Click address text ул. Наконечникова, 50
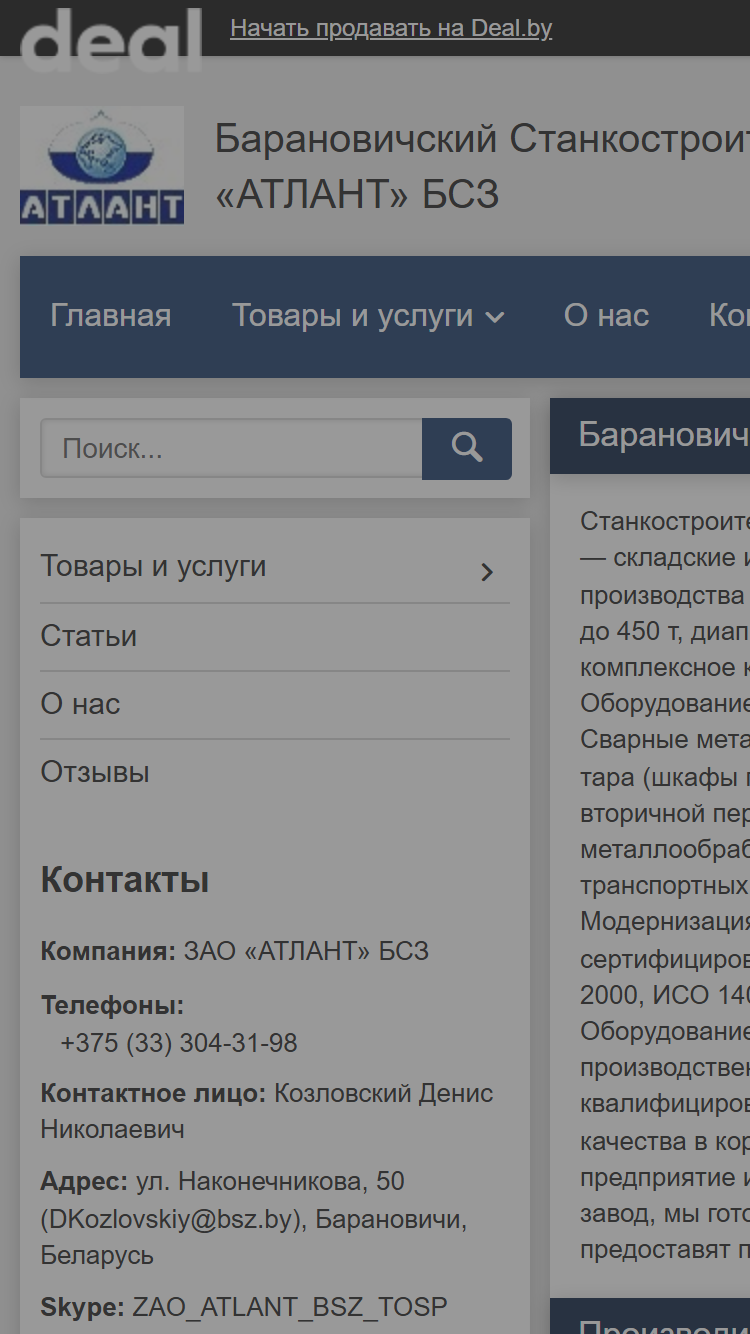Image resolution: width=750 pixels, height=1334 pixels. pos(269,1181)
